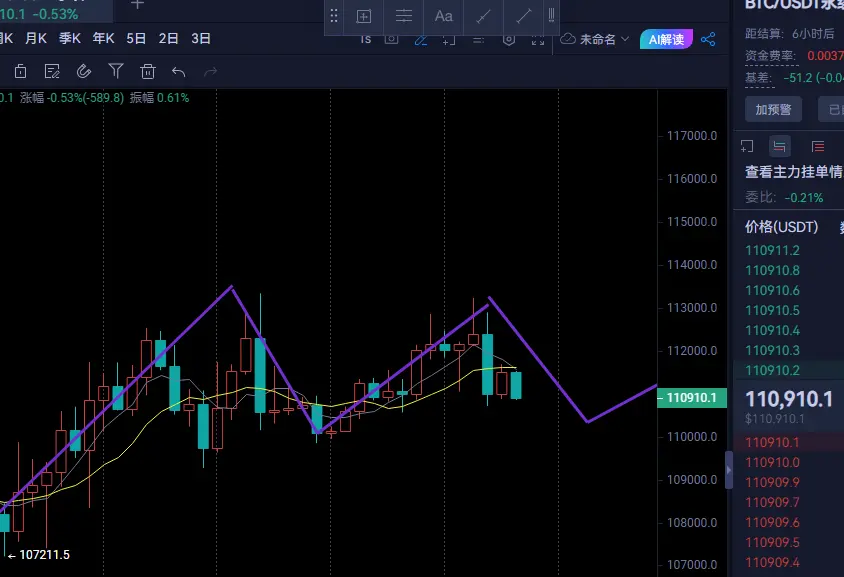Screen dimensions: 844x577
Task: Open the shield-shaped settings icon
Action: tap(509, 40)
